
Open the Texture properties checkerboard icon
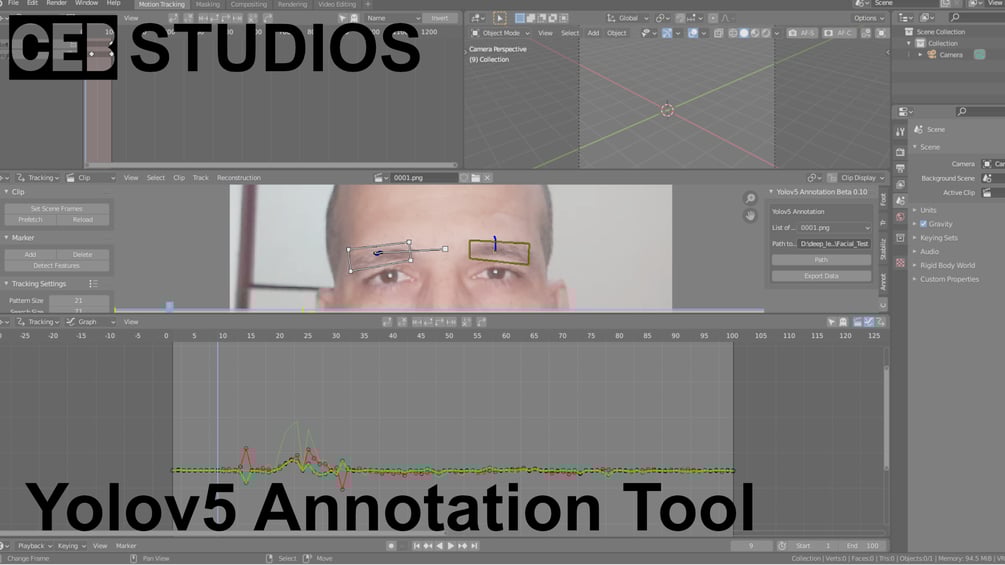(x=900, y=263)
